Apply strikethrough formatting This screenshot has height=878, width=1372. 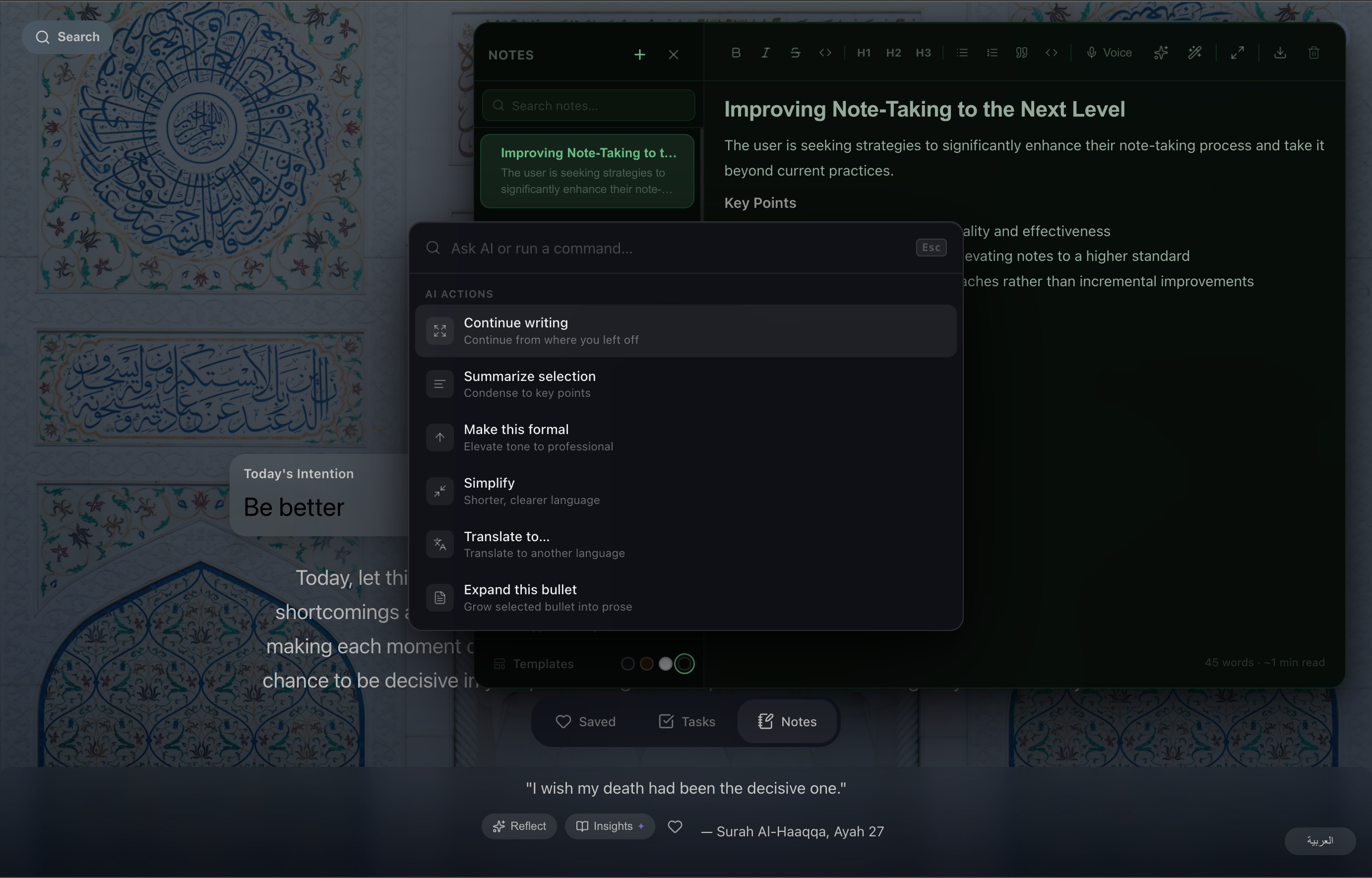795,53
